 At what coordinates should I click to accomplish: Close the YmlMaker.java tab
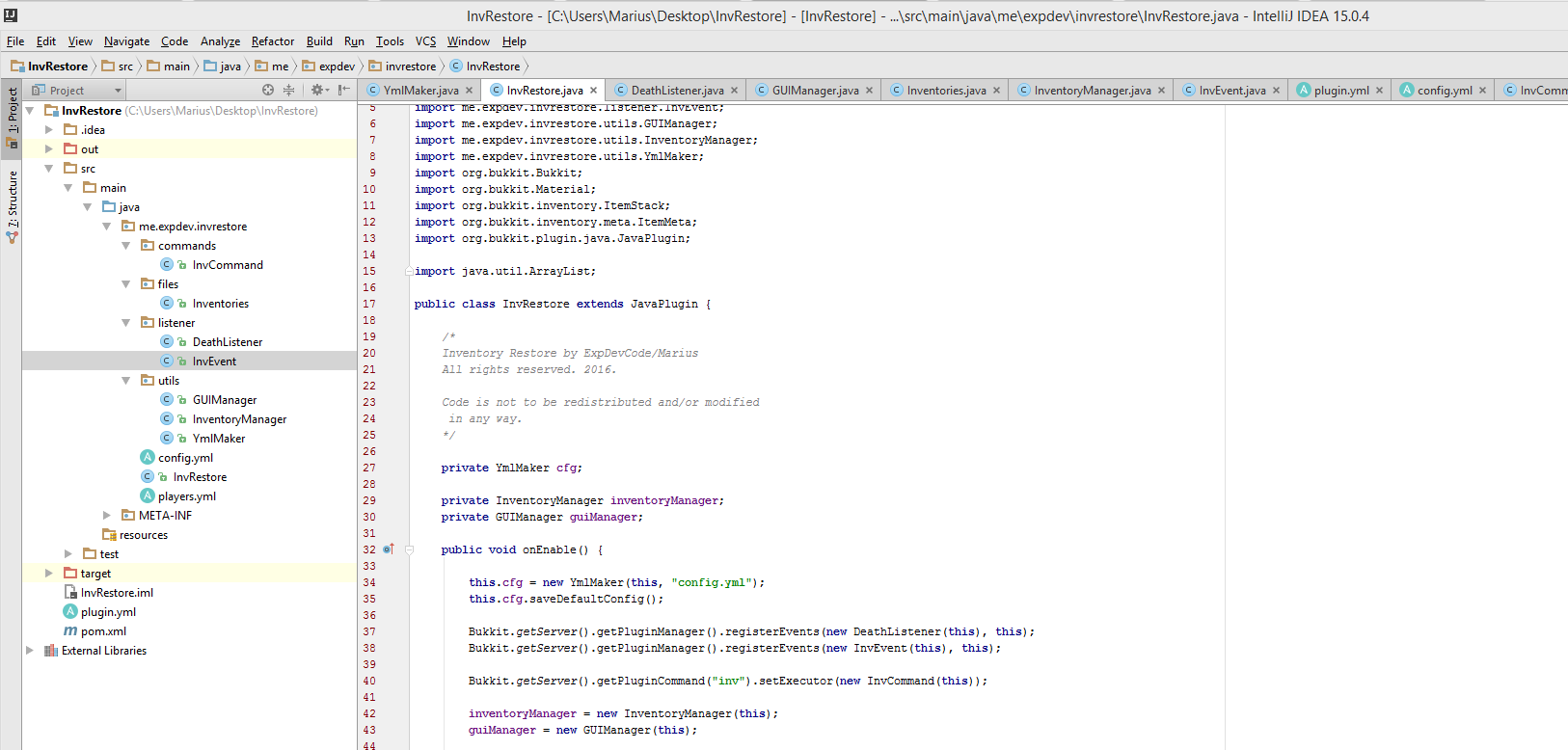[470, 91]
